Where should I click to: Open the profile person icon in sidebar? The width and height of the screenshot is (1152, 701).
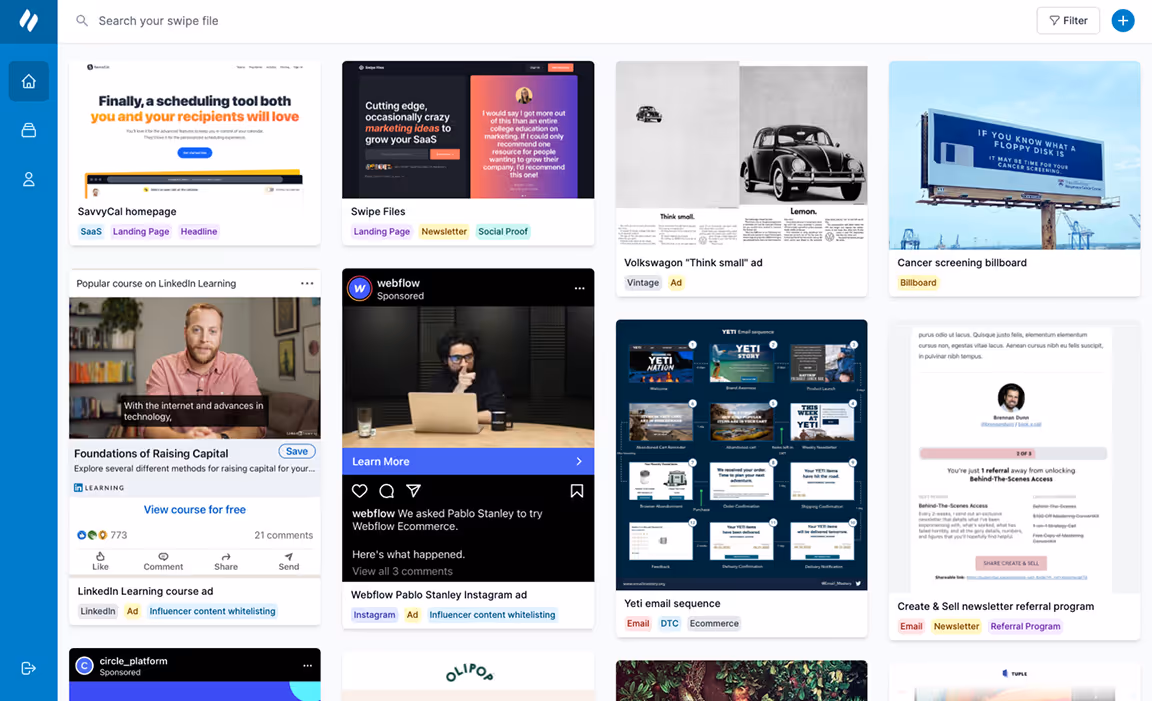click(29, 179)
